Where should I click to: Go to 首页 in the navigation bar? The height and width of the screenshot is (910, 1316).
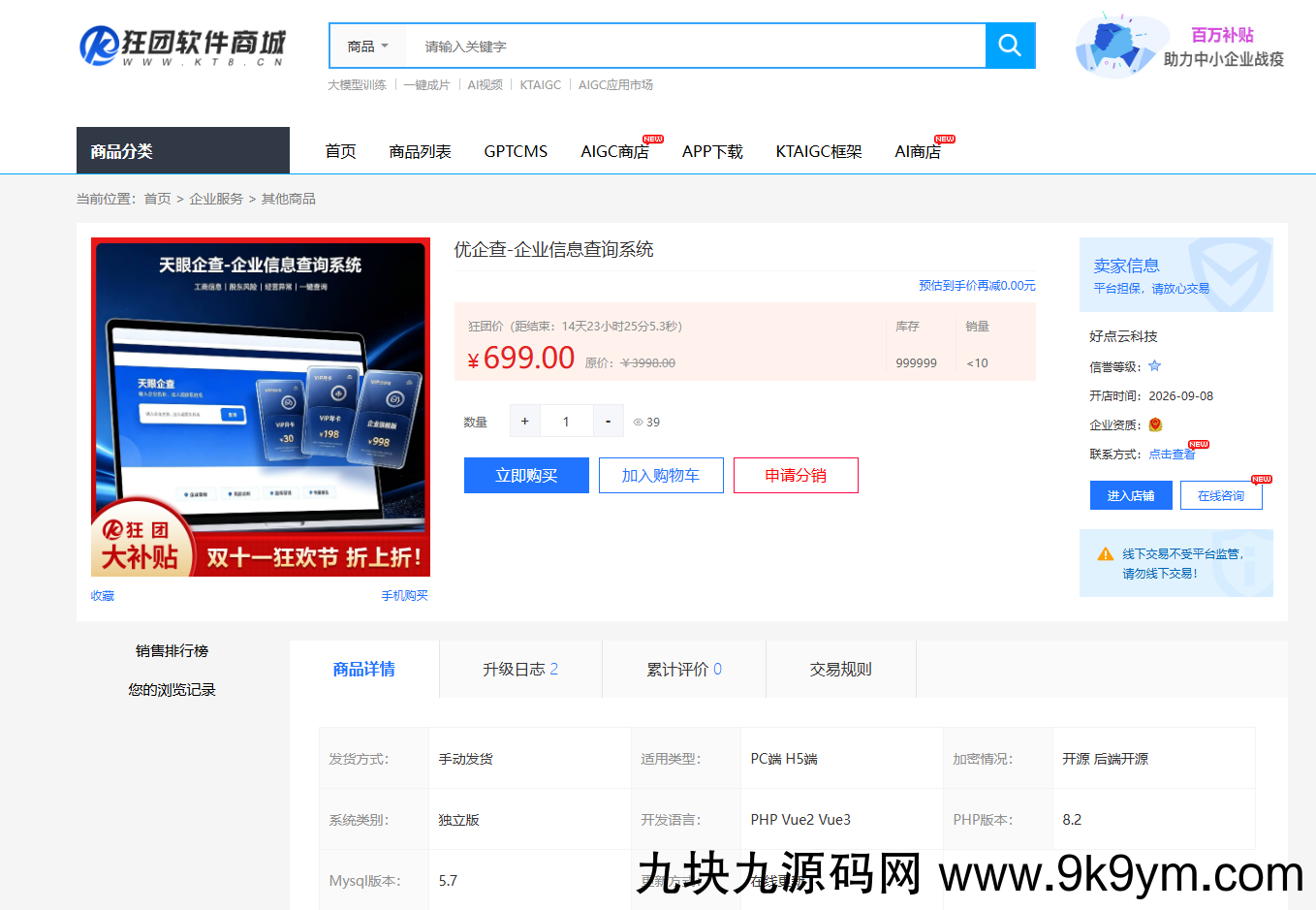tap(341, 151)
